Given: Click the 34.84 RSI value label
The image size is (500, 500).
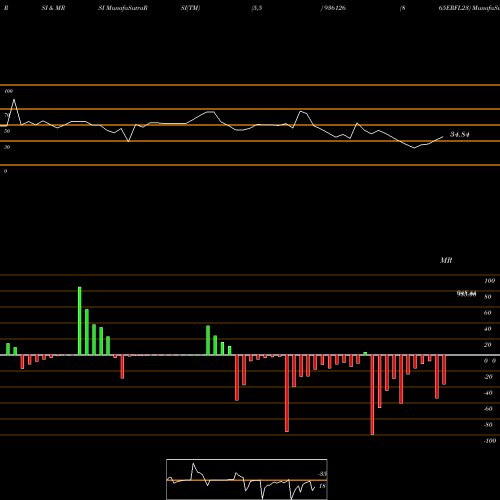Looking at the screenshot, I should 460,134.
